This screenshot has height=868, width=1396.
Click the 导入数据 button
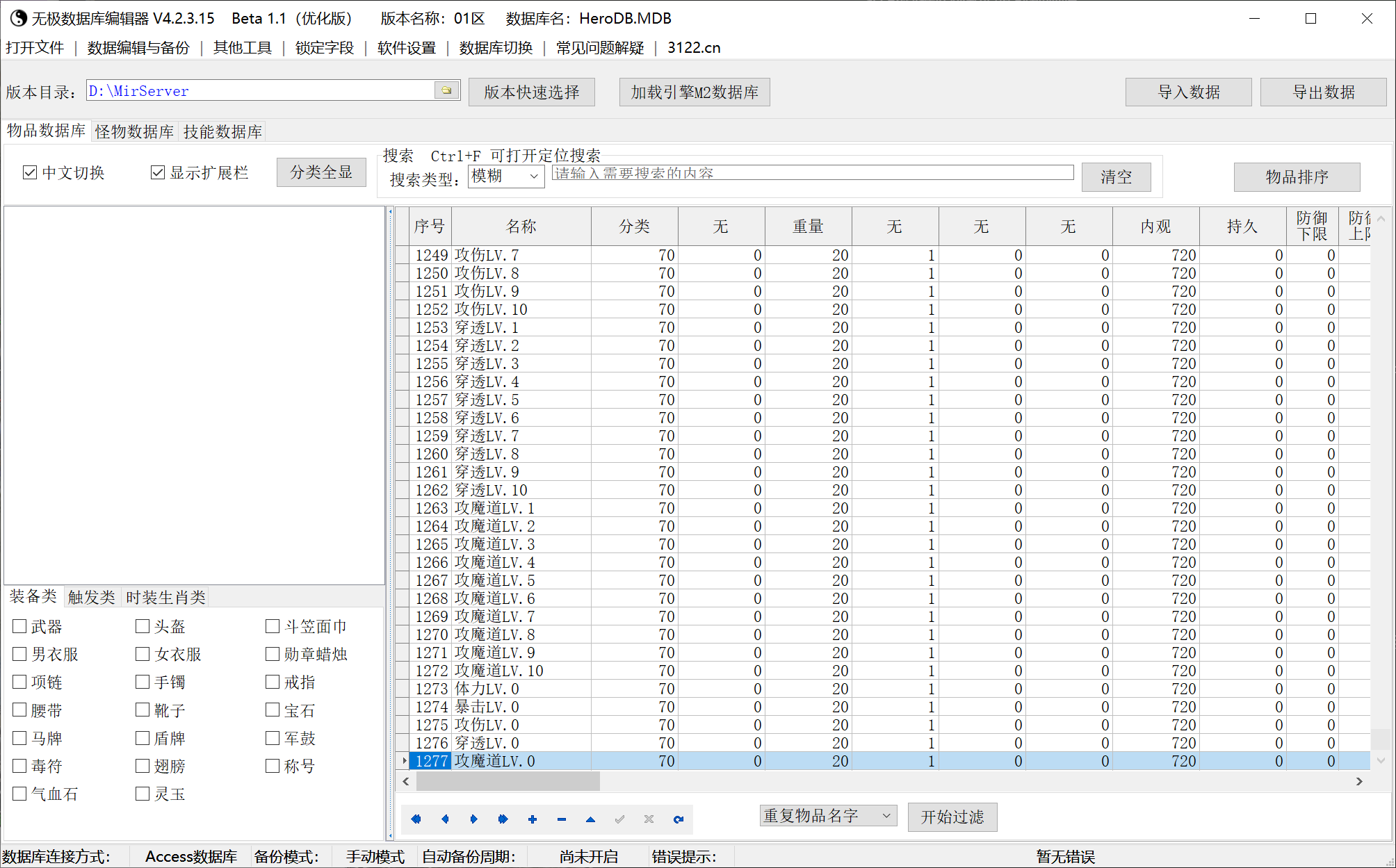1189,92
